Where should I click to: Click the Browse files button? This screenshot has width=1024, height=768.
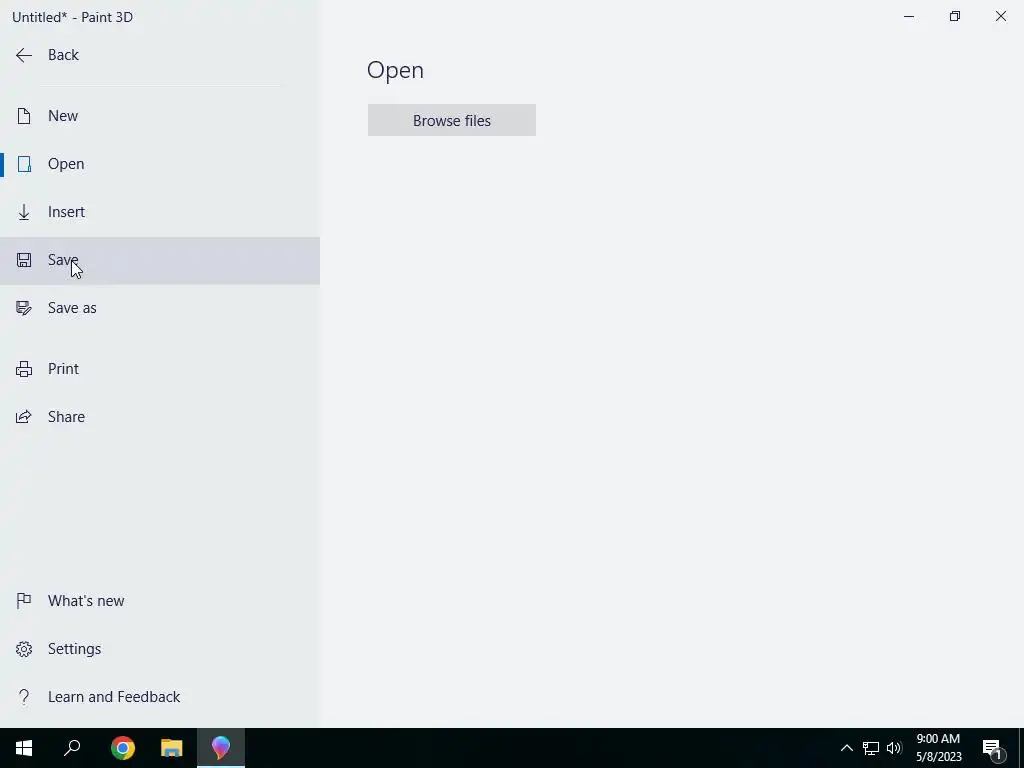pyautogui.click(x=452, y=120)
